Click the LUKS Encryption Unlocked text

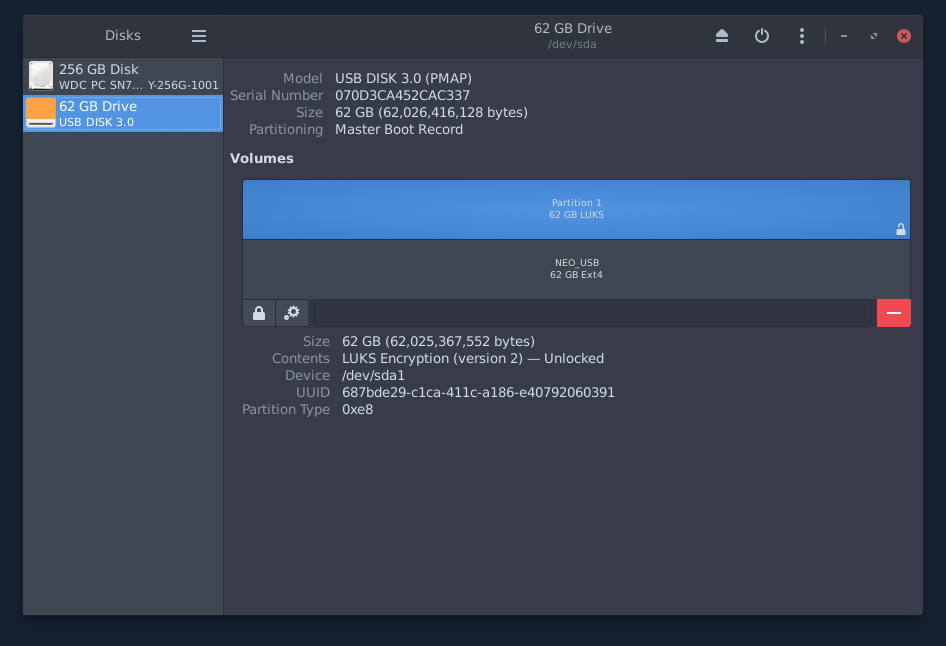coord(473,359)
